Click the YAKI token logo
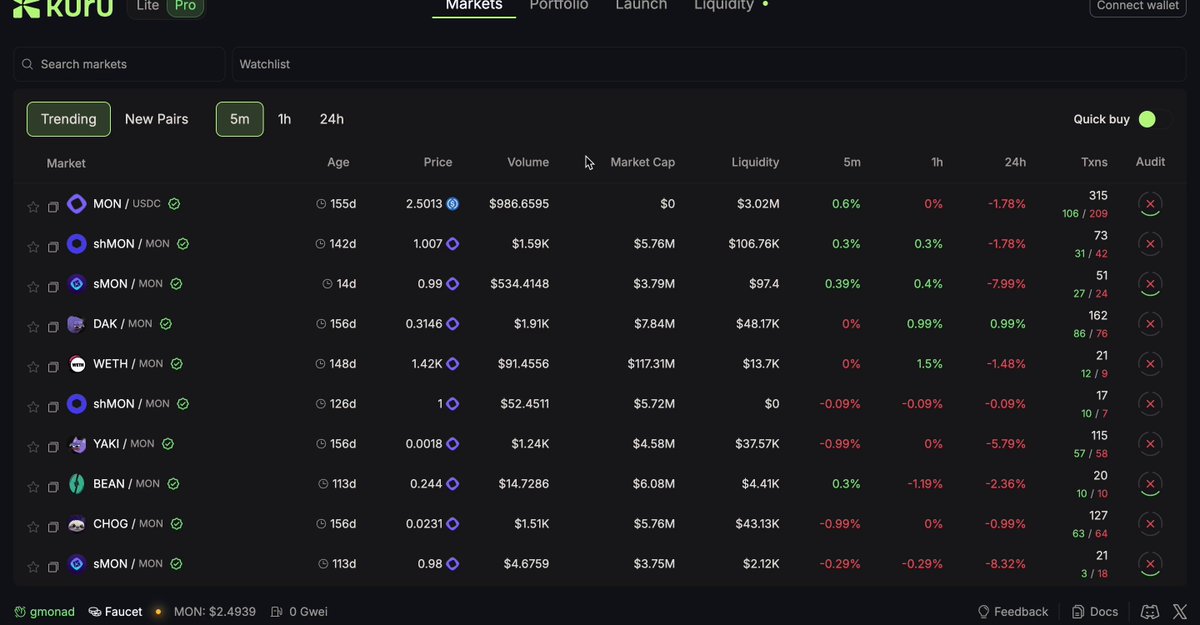Screen dimensions: 1200x625 tap(77, 444)
